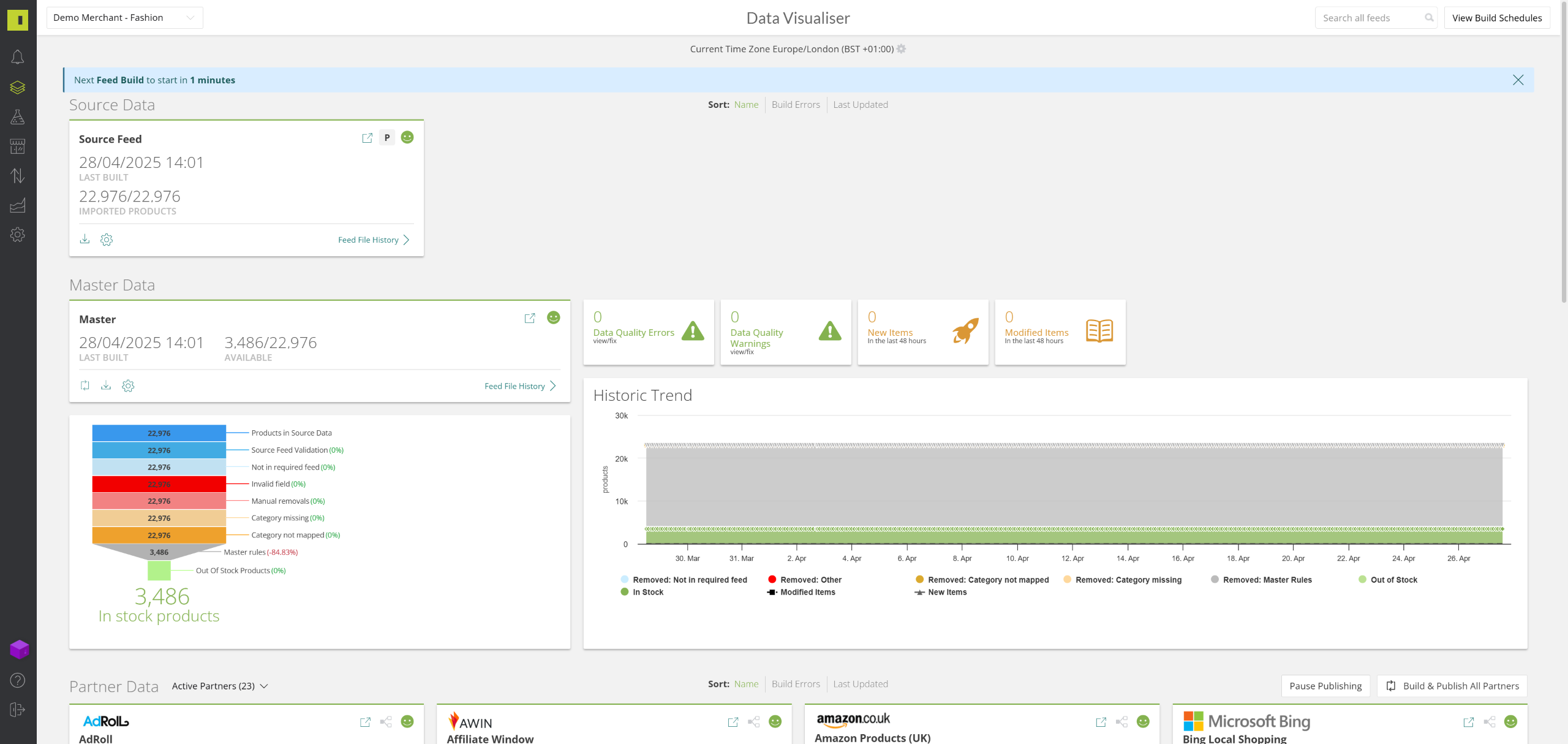The width and height of the screenshot is (1568, 744).
Task: Expand the Active Partners (23) dropdown
Action: tap(220, 686)
